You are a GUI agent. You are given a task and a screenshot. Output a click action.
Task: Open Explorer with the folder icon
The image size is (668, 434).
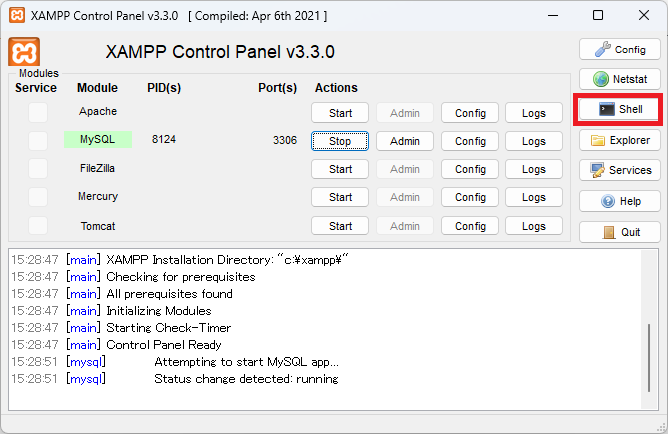click(x=620, y=140)
